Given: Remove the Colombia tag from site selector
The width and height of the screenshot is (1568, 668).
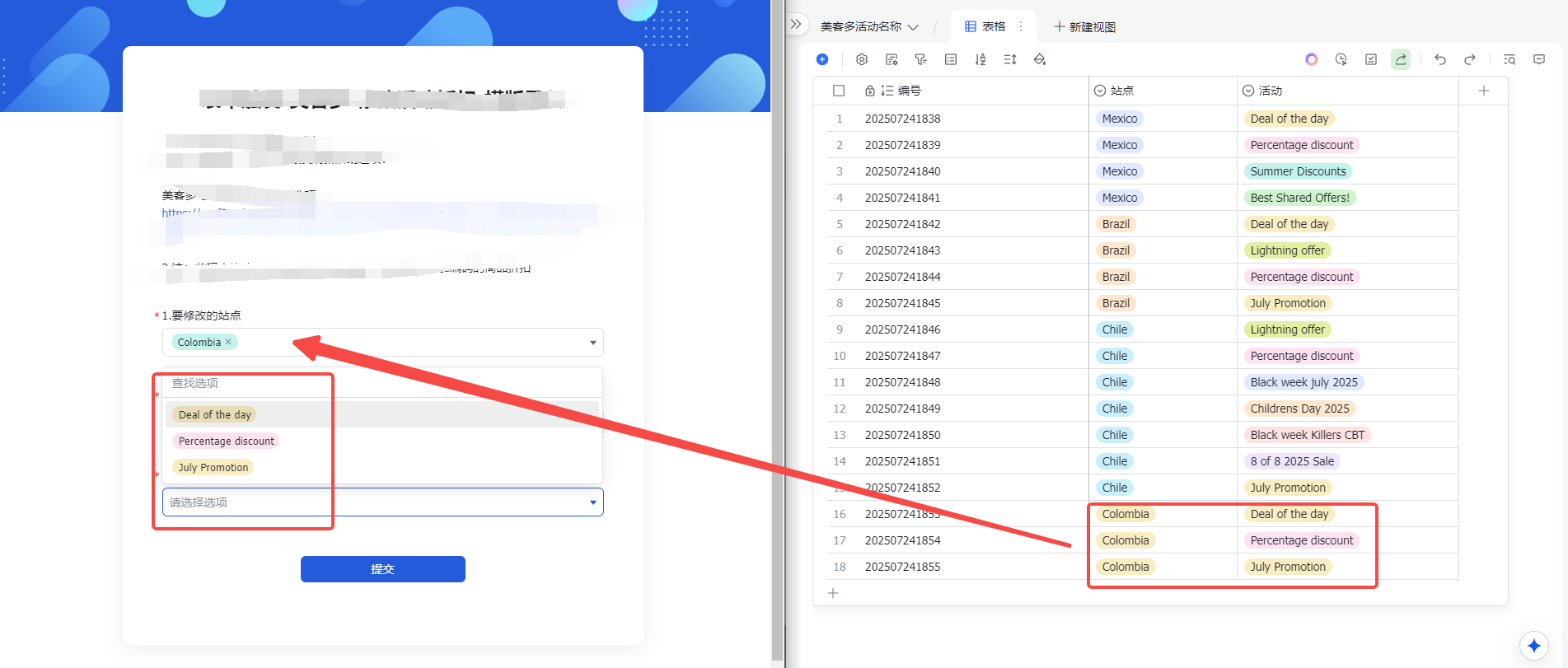Looking at the screenshot, I should pos(228,342).
